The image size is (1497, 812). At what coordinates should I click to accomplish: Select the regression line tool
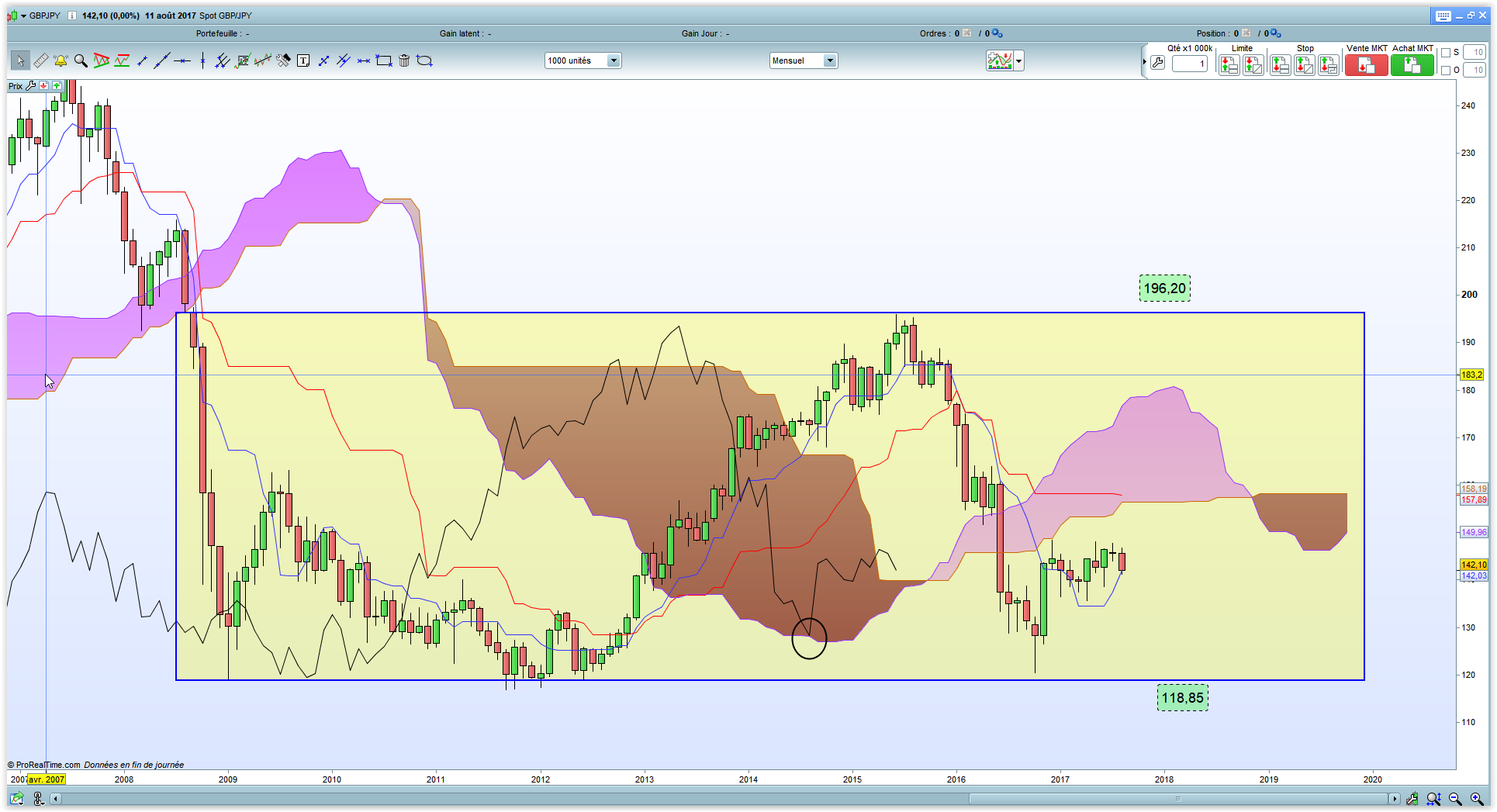263,60
